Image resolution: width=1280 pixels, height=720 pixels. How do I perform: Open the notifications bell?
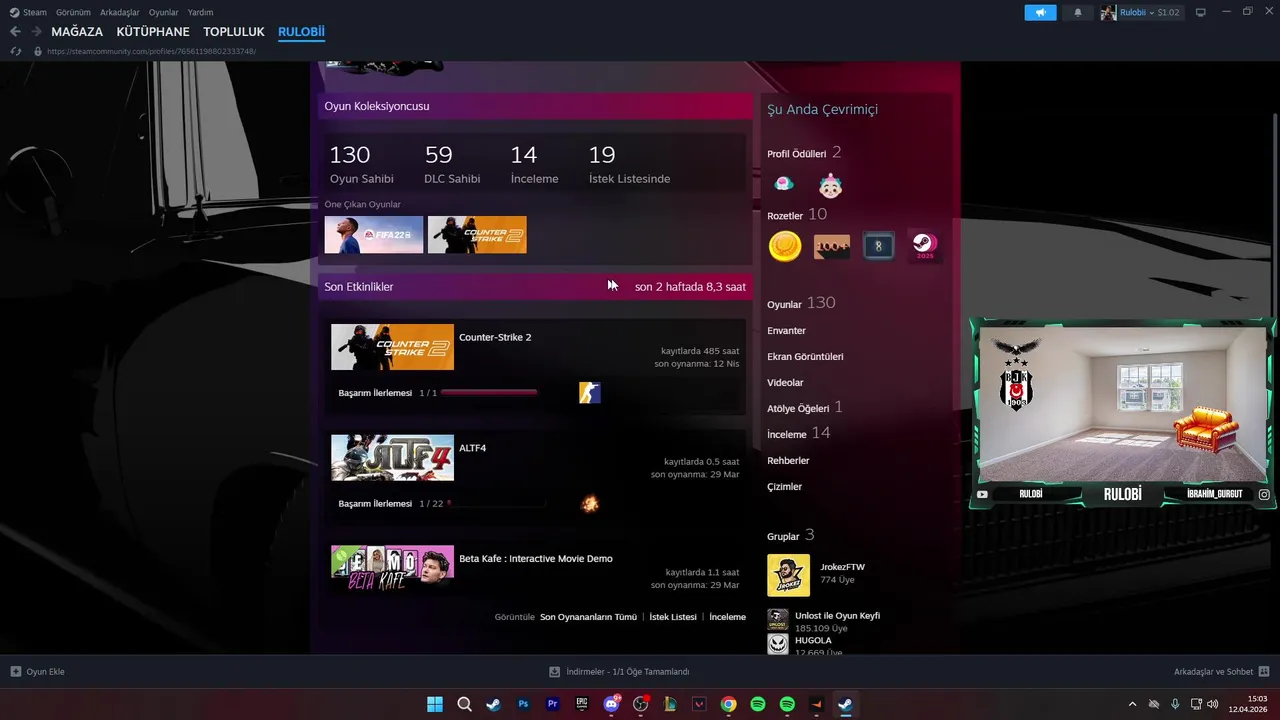click(x=1077, y=12)
